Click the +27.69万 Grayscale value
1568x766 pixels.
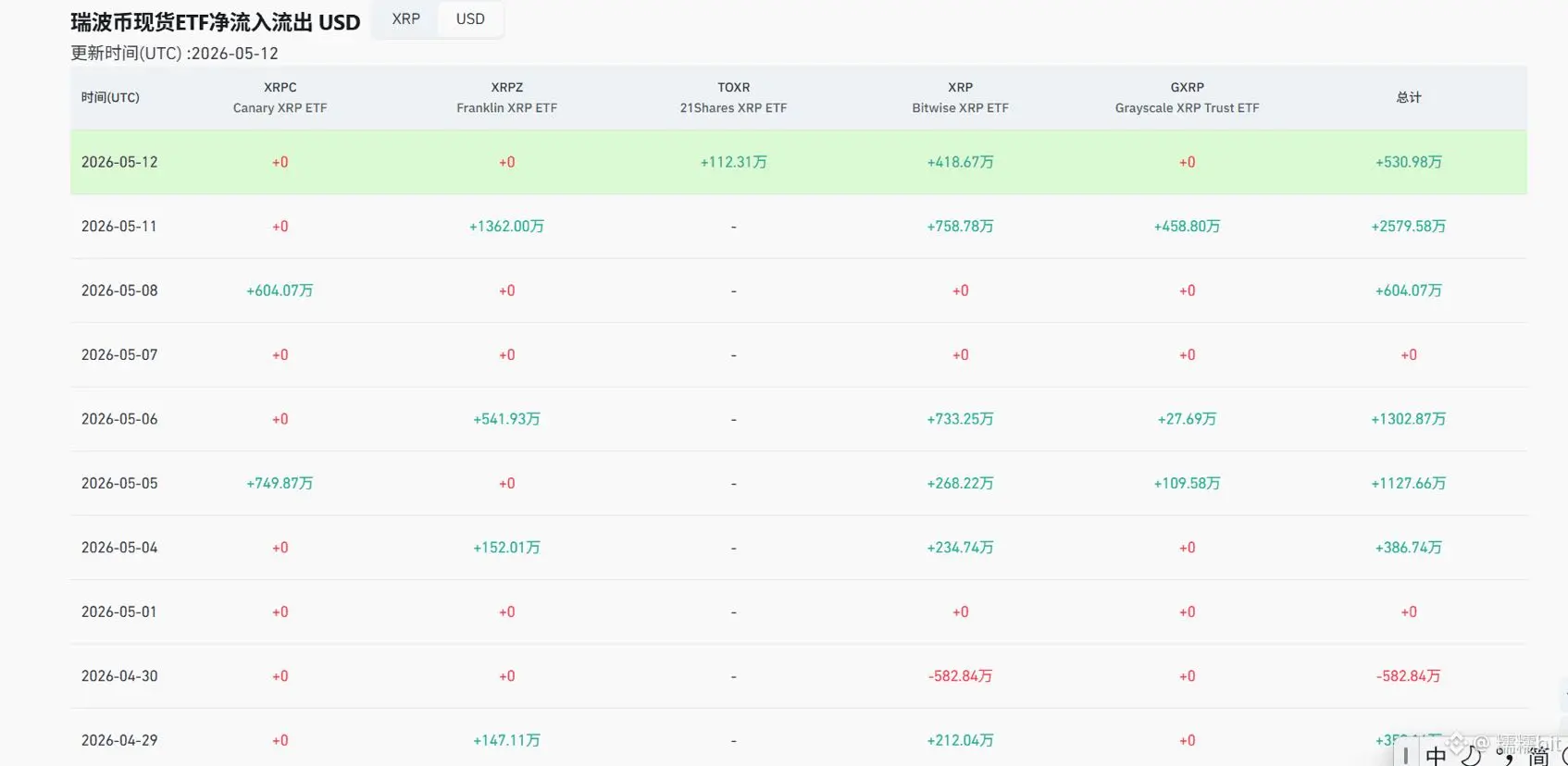(1187, 419)
